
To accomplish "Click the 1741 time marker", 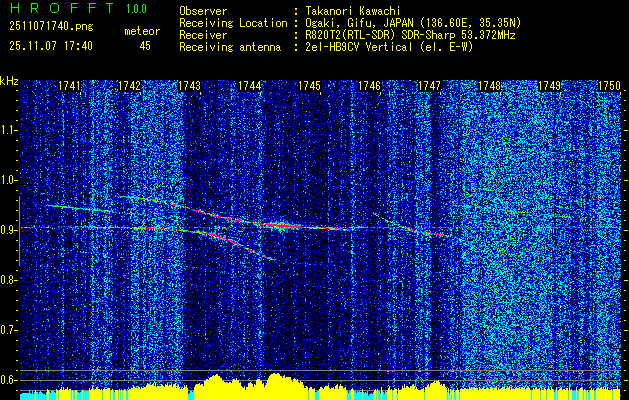I will pyautogui.click(x=69, y=86).
